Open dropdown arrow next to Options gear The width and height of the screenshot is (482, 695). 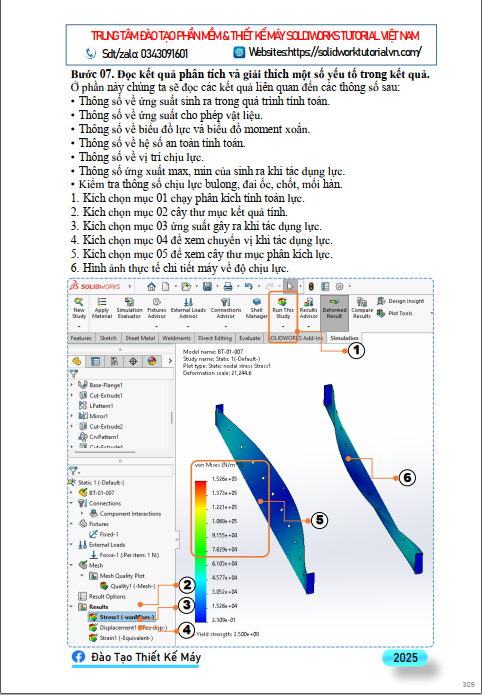[x=349, y=286]
